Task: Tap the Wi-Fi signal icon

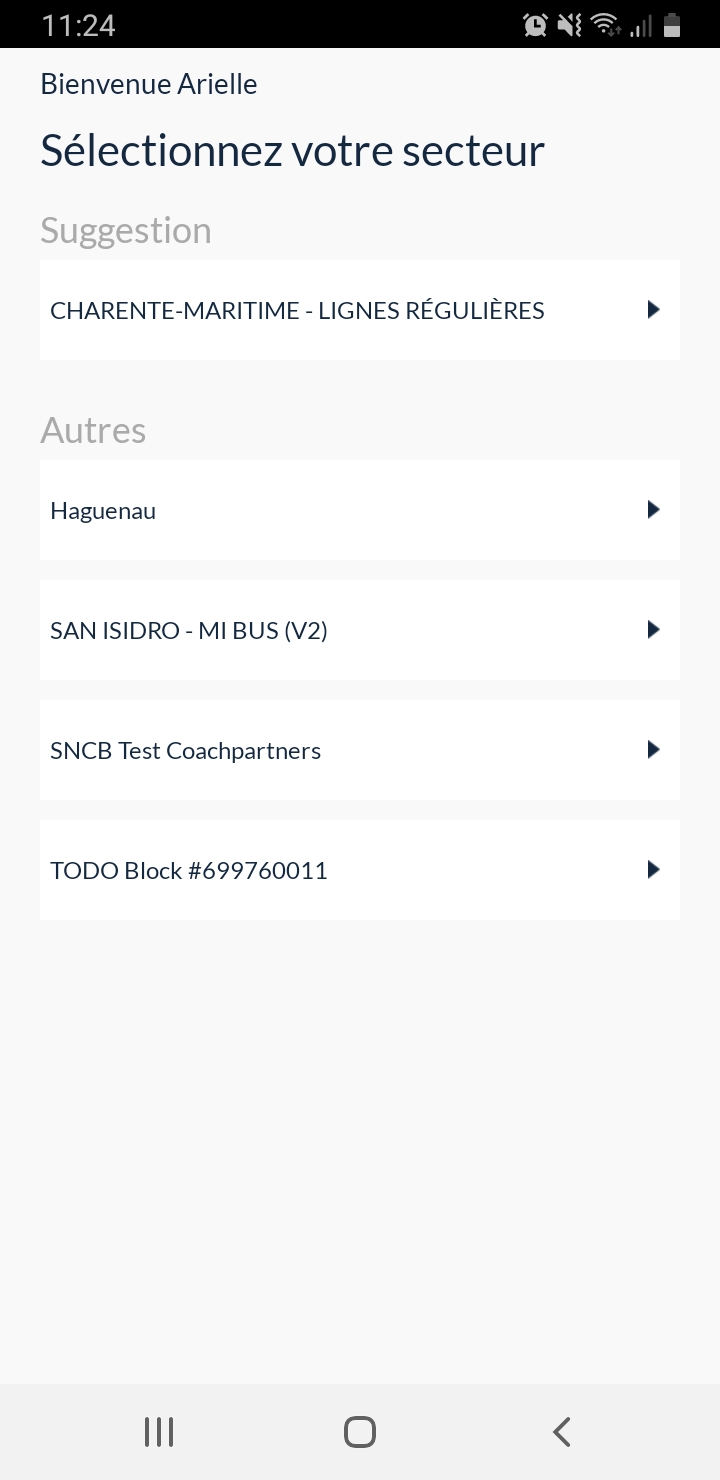Action: (x=605, y=25)
